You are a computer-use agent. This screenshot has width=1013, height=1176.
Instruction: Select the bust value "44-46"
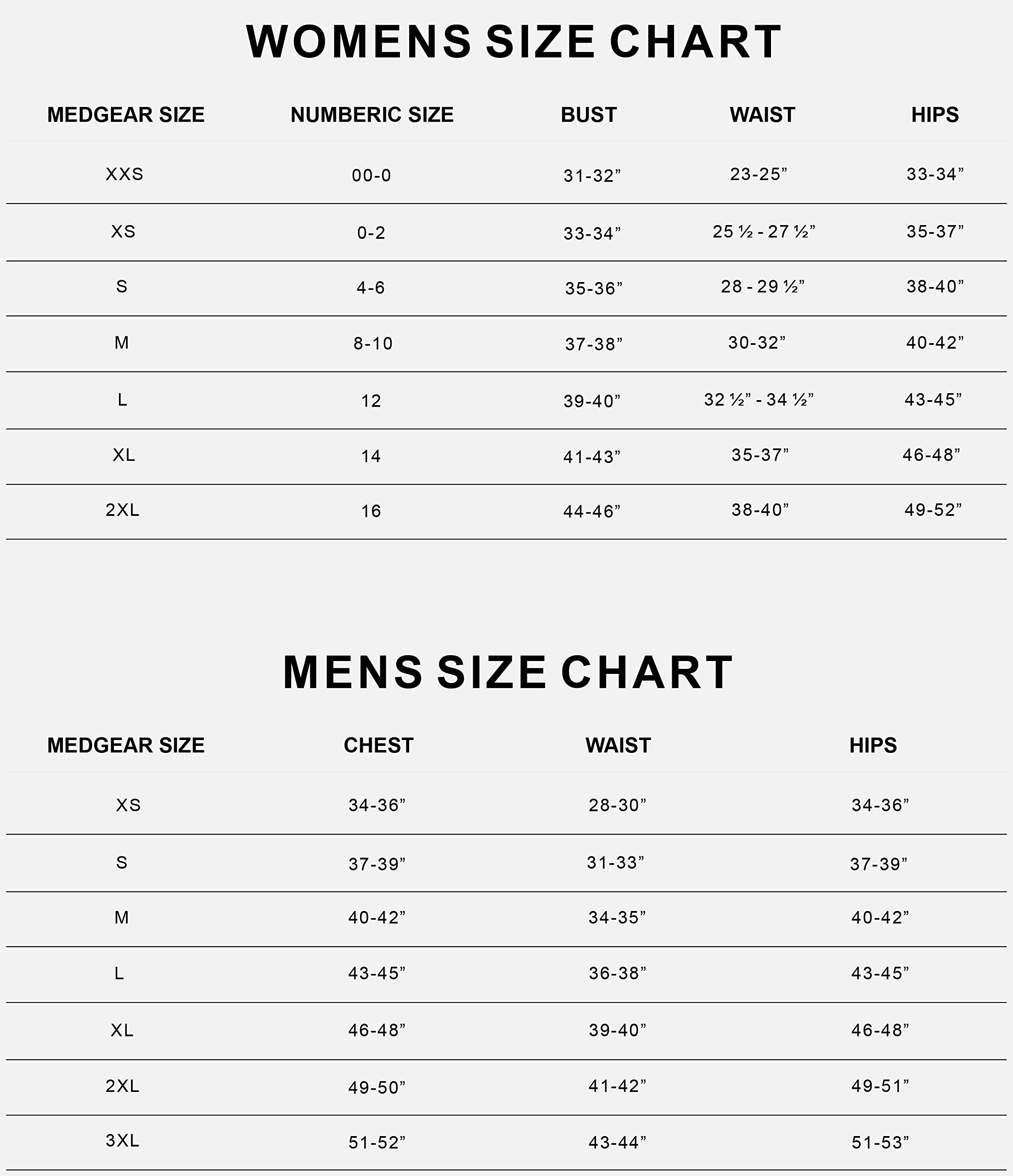tap(592, 511)
